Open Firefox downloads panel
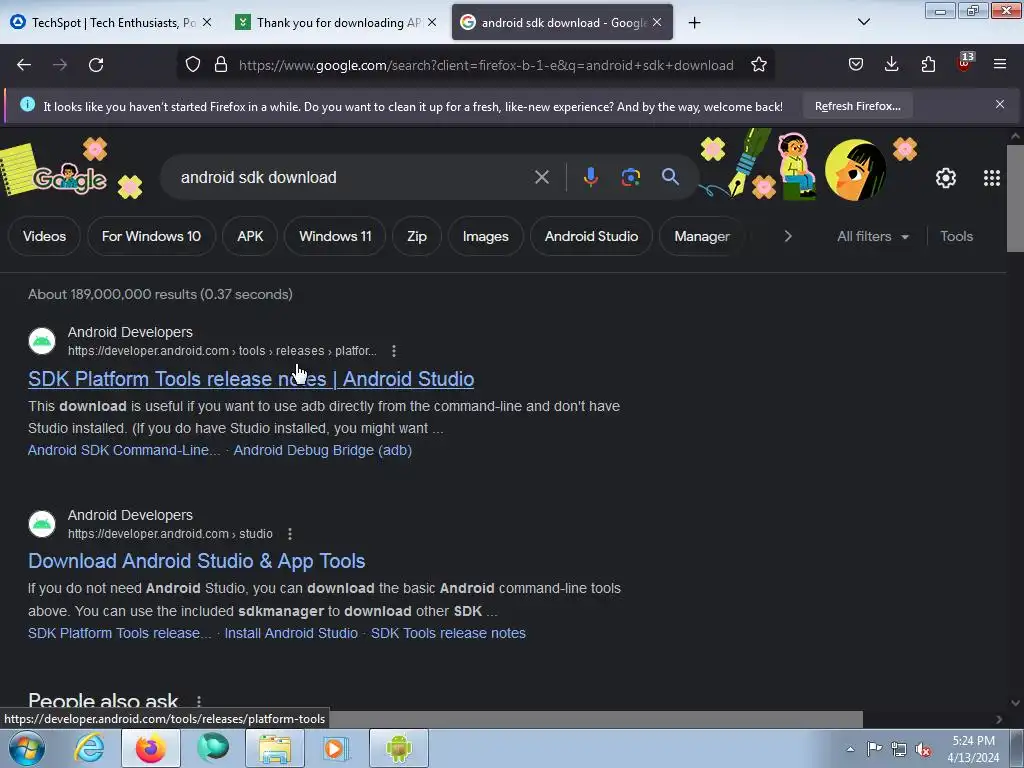Screen dimensions: 1024x768 (x=891, y=64)
